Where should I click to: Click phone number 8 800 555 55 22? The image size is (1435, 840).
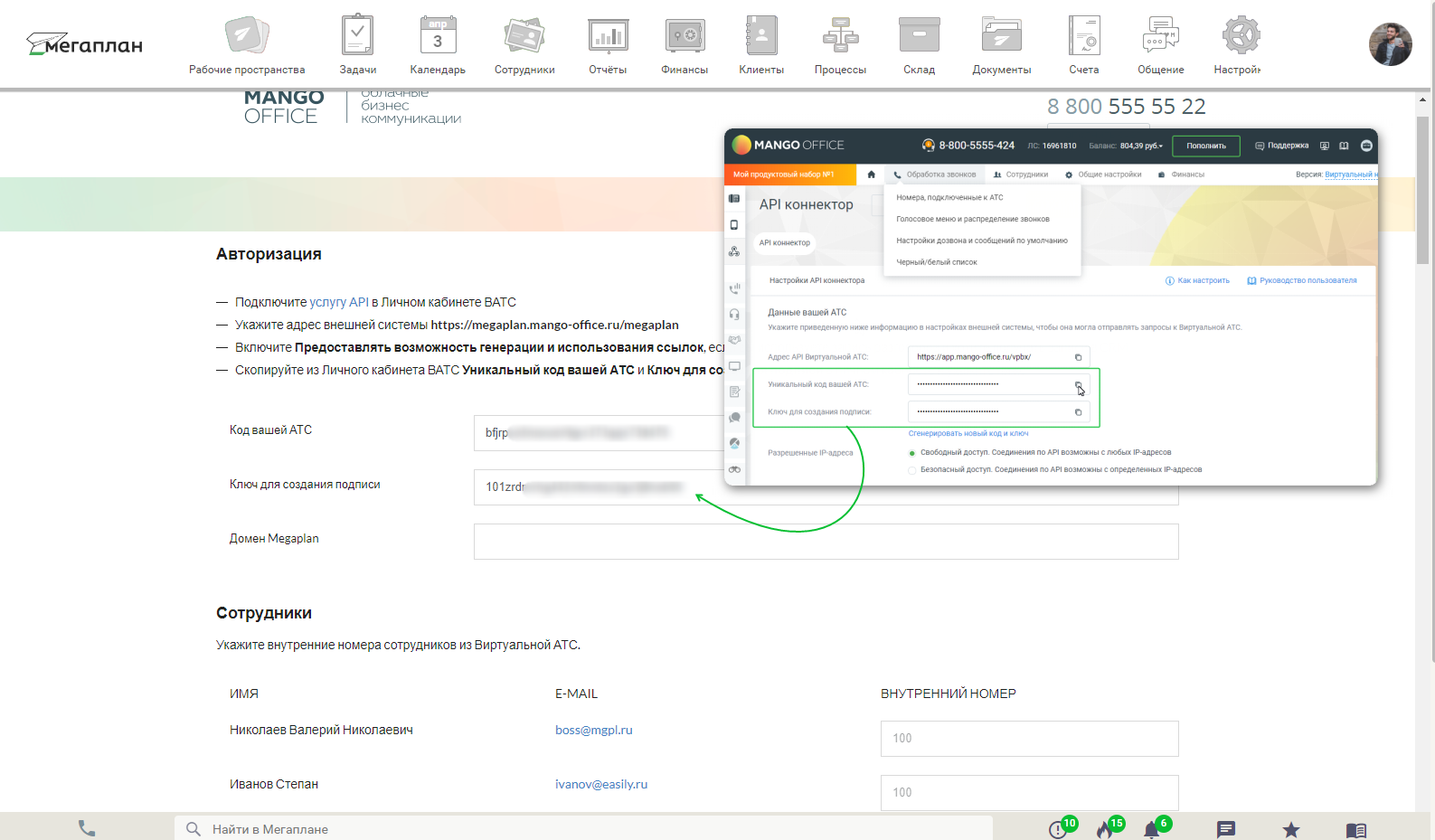click(1127, 107)
